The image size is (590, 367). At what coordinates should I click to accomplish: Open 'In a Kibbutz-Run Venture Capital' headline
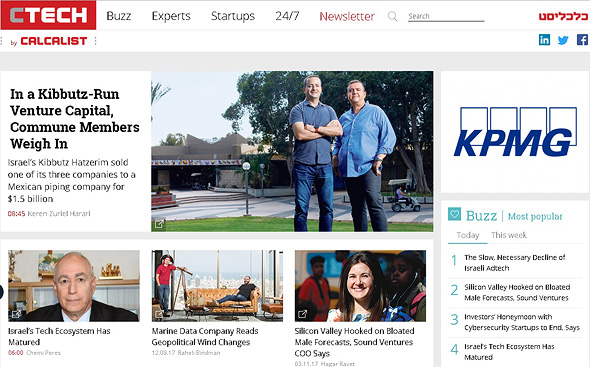click(x=75, y=119)
